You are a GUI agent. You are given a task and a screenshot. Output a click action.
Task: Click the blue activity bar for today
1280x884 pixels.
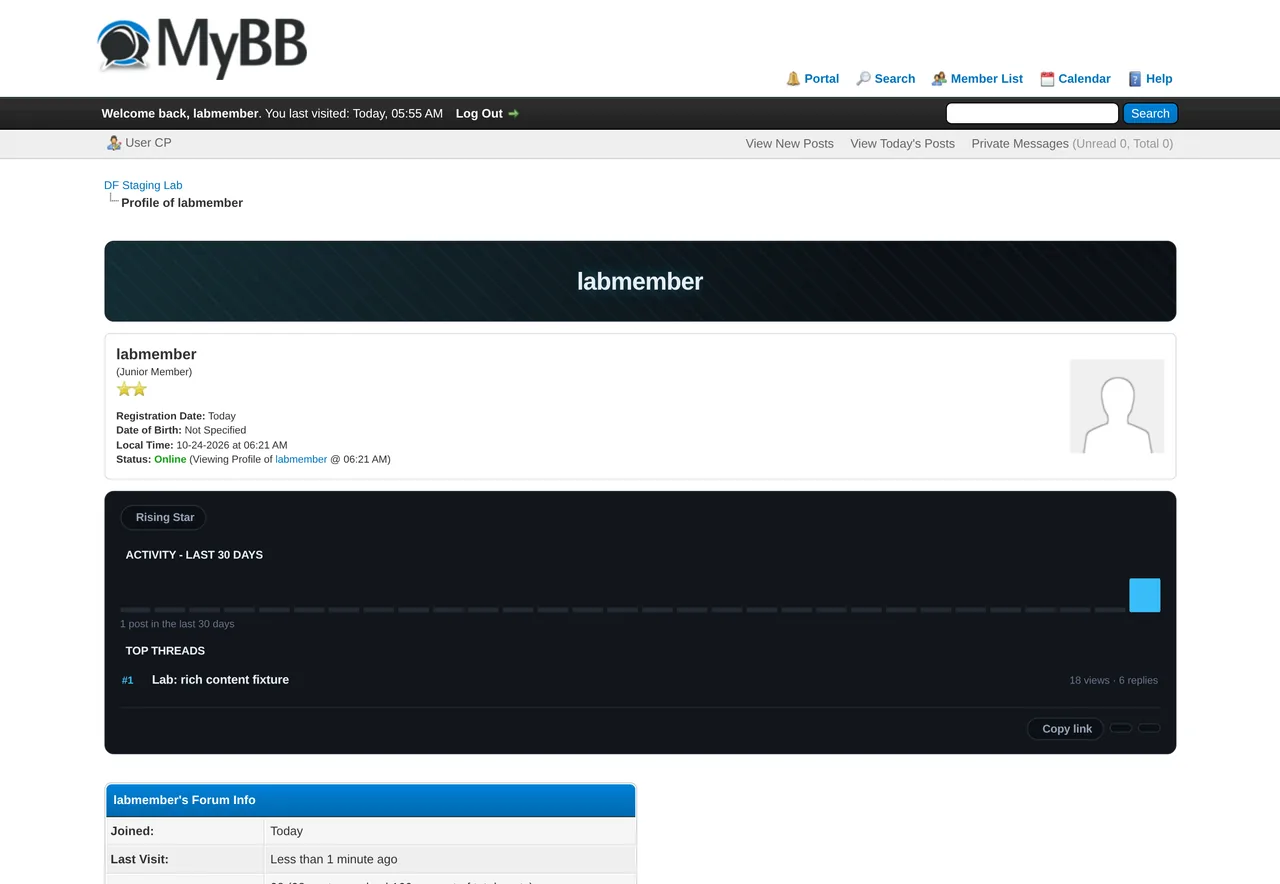(x=1145, y=595)
